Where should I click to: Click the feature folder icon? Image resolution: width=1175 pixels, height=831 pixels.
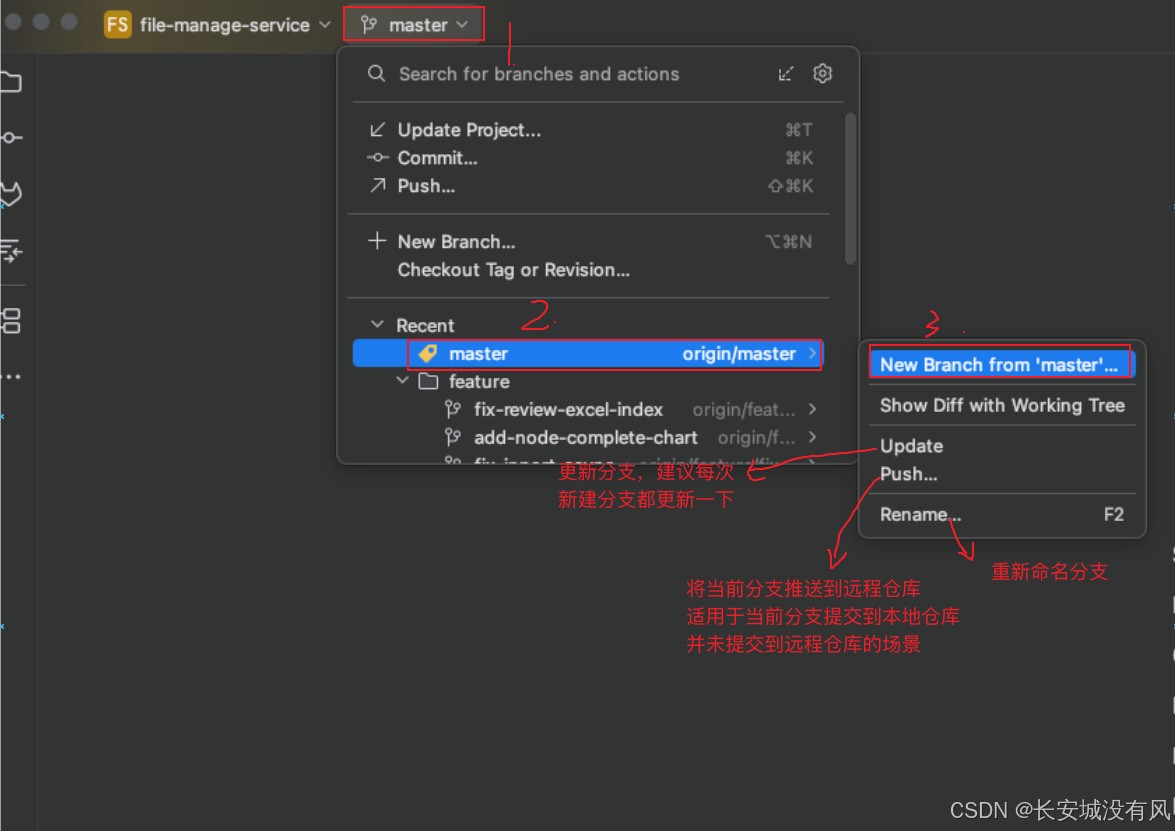point(429,381)
